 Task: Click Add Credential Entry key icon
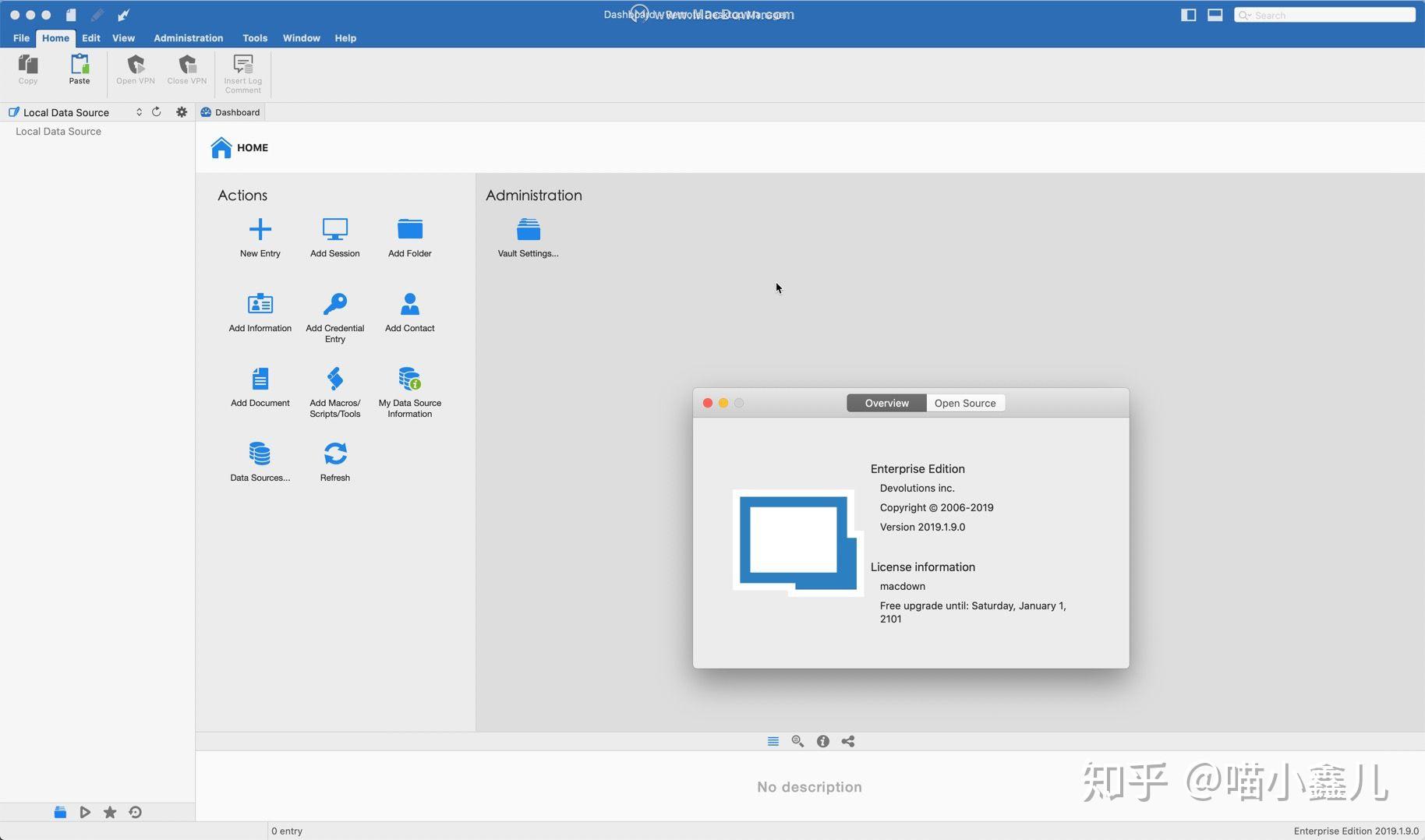coord(335,304)
